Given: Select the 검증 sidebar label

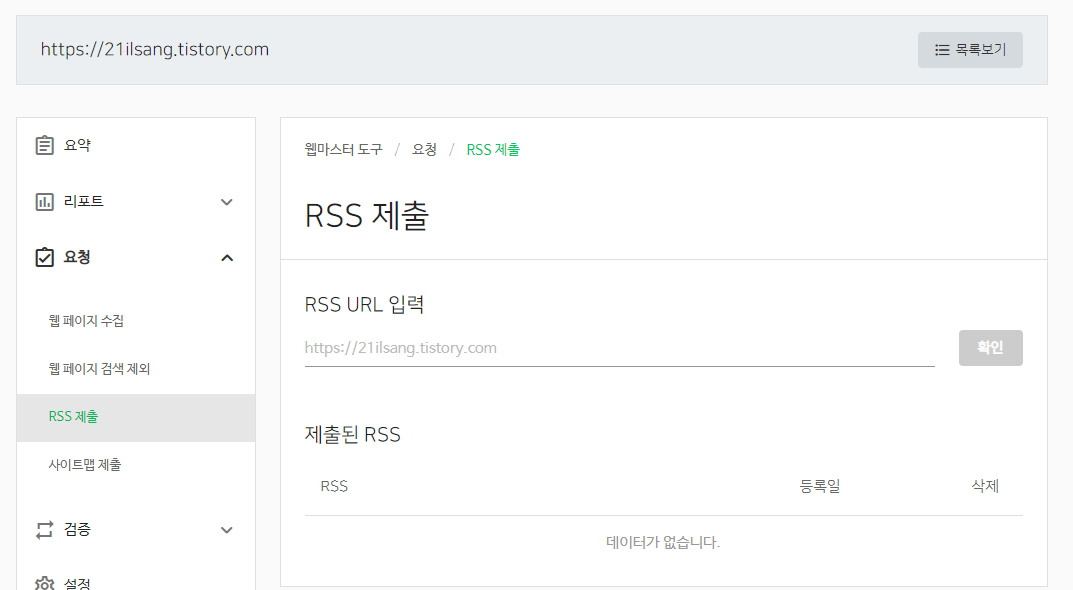Looking at the screenshot, I should (77, 529).
